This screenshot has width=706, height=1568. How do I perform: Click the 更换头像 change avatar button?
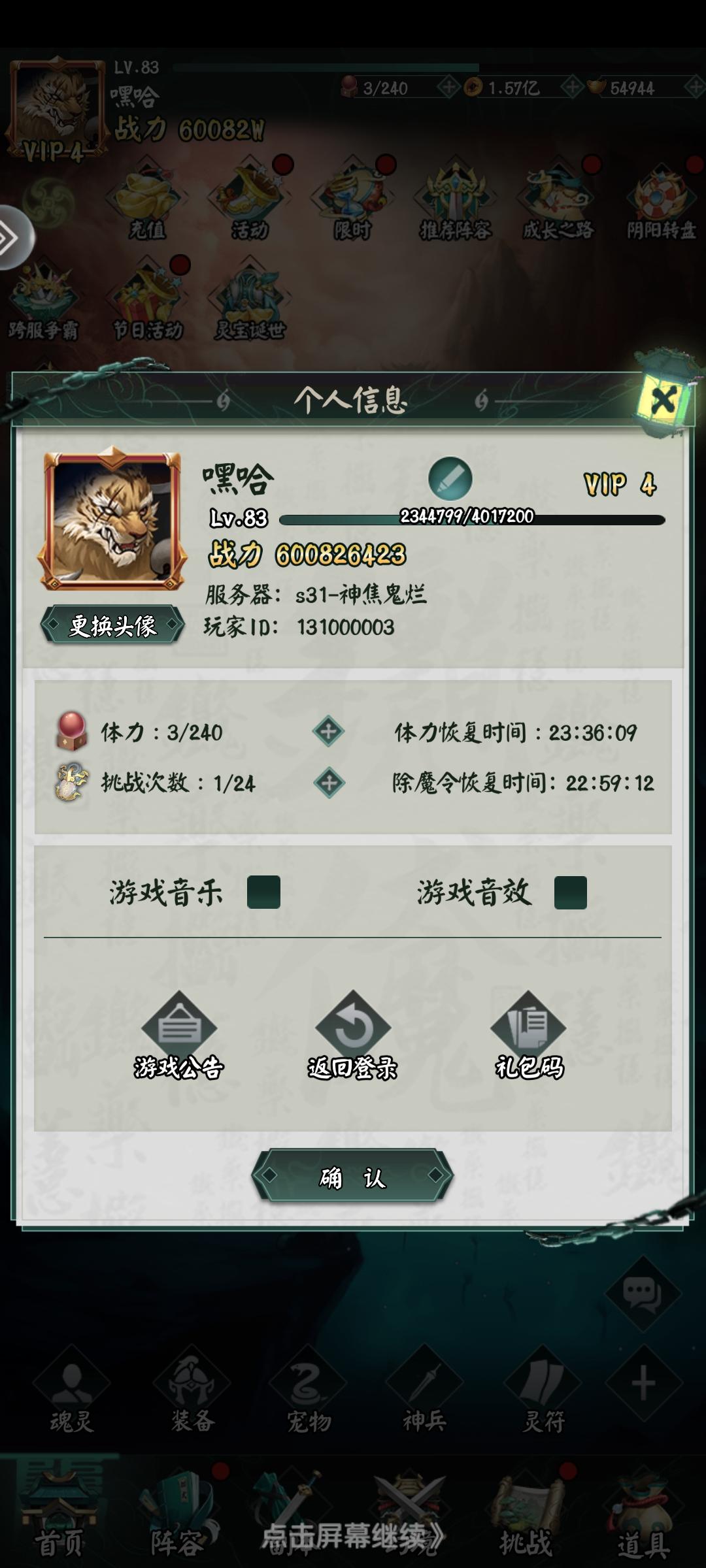coord(112,625)
